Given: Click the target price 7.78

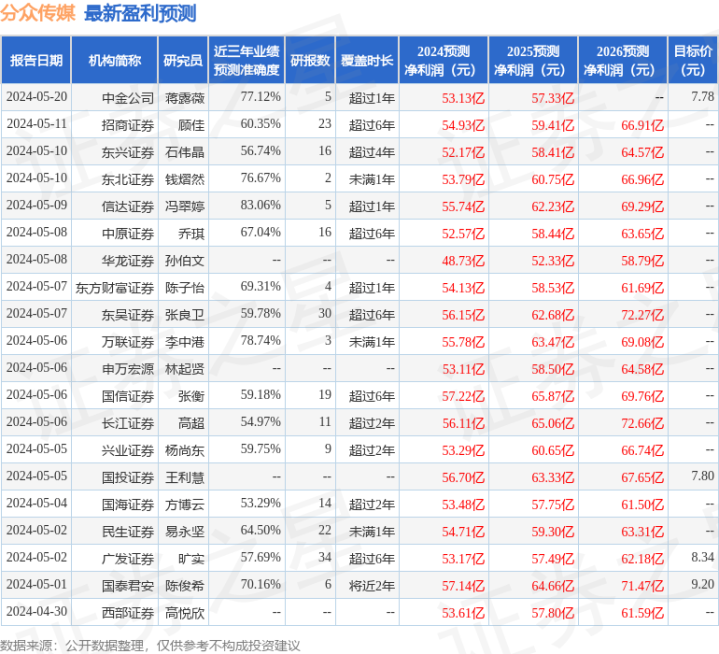Looking at the screenshot, I should click(702, 97).
